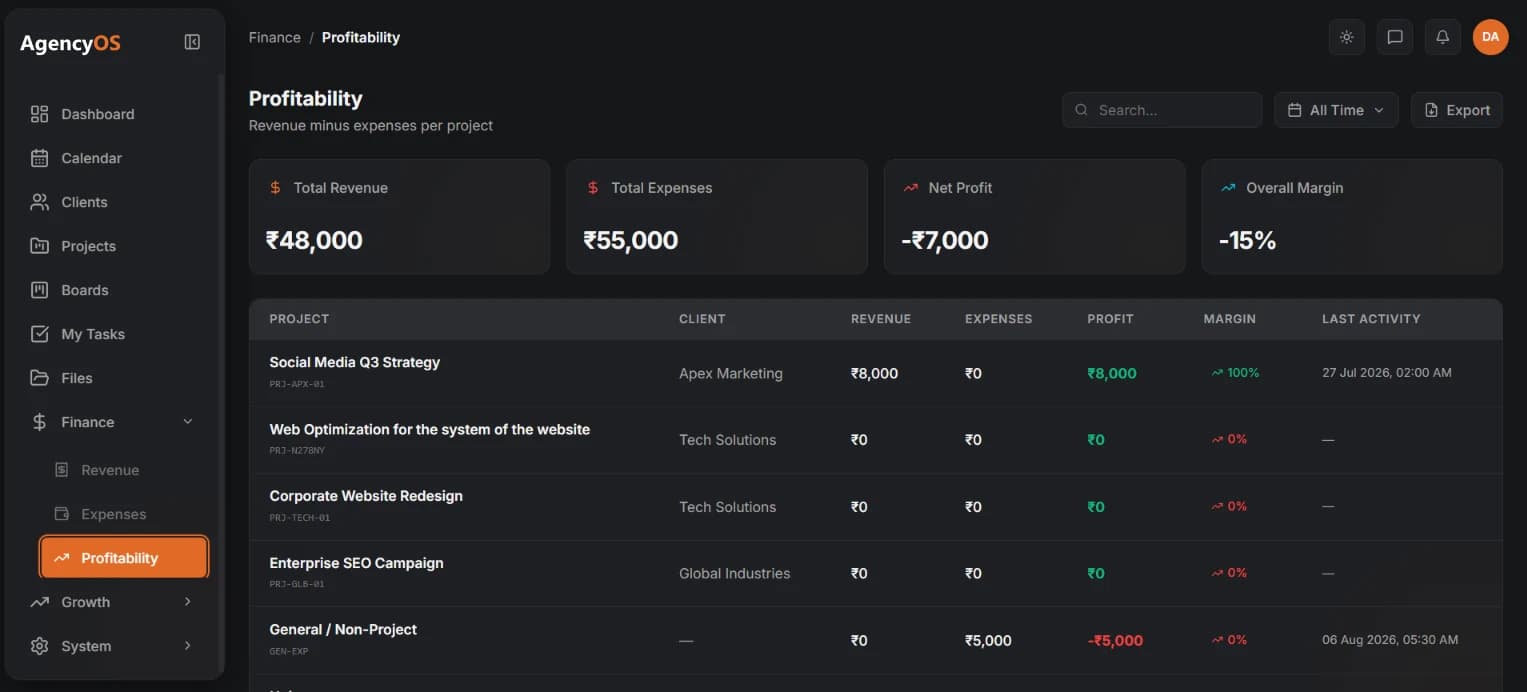Image resolution: width=1527 pixels, height=692 pixels.
Task: Open Enterprise SEO Campaign project
Action: pos(356,563)
